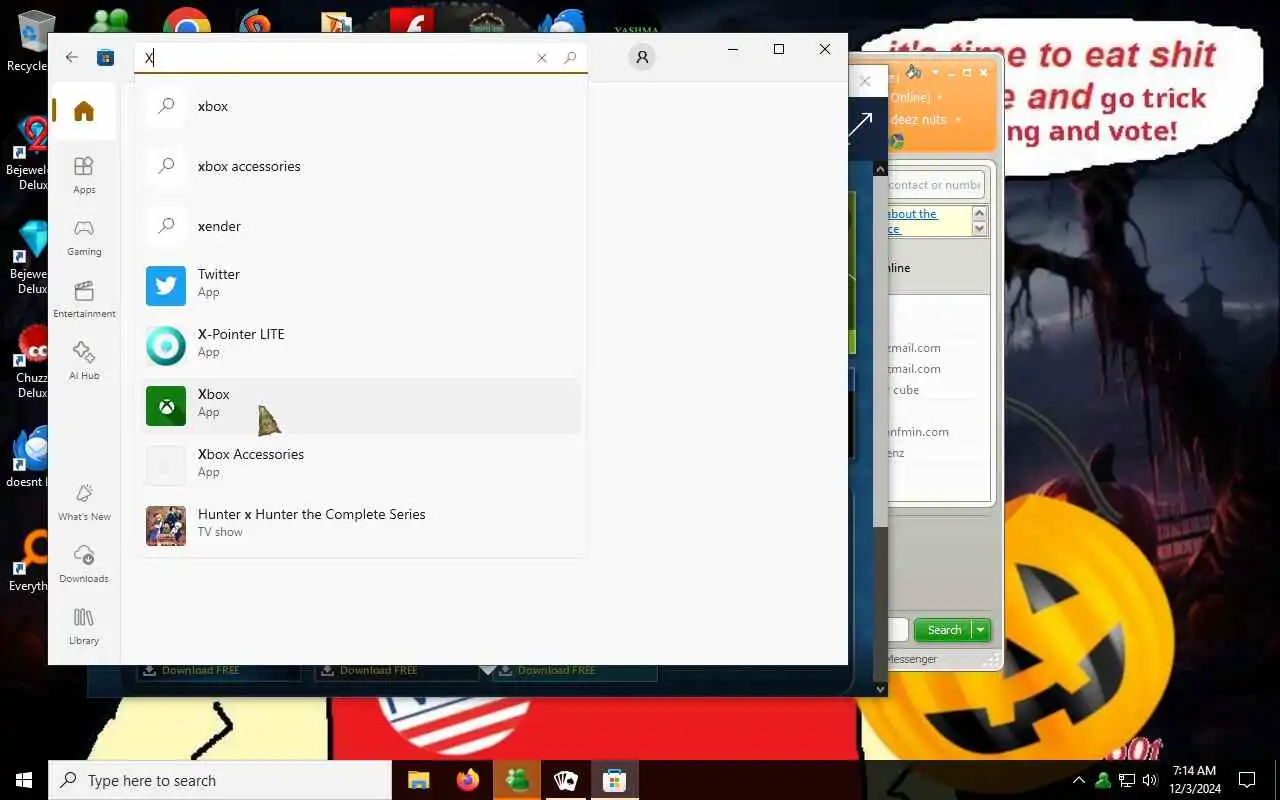Select the Everything desktop shortcut
1280x800 pixels.
click(28, 562)
